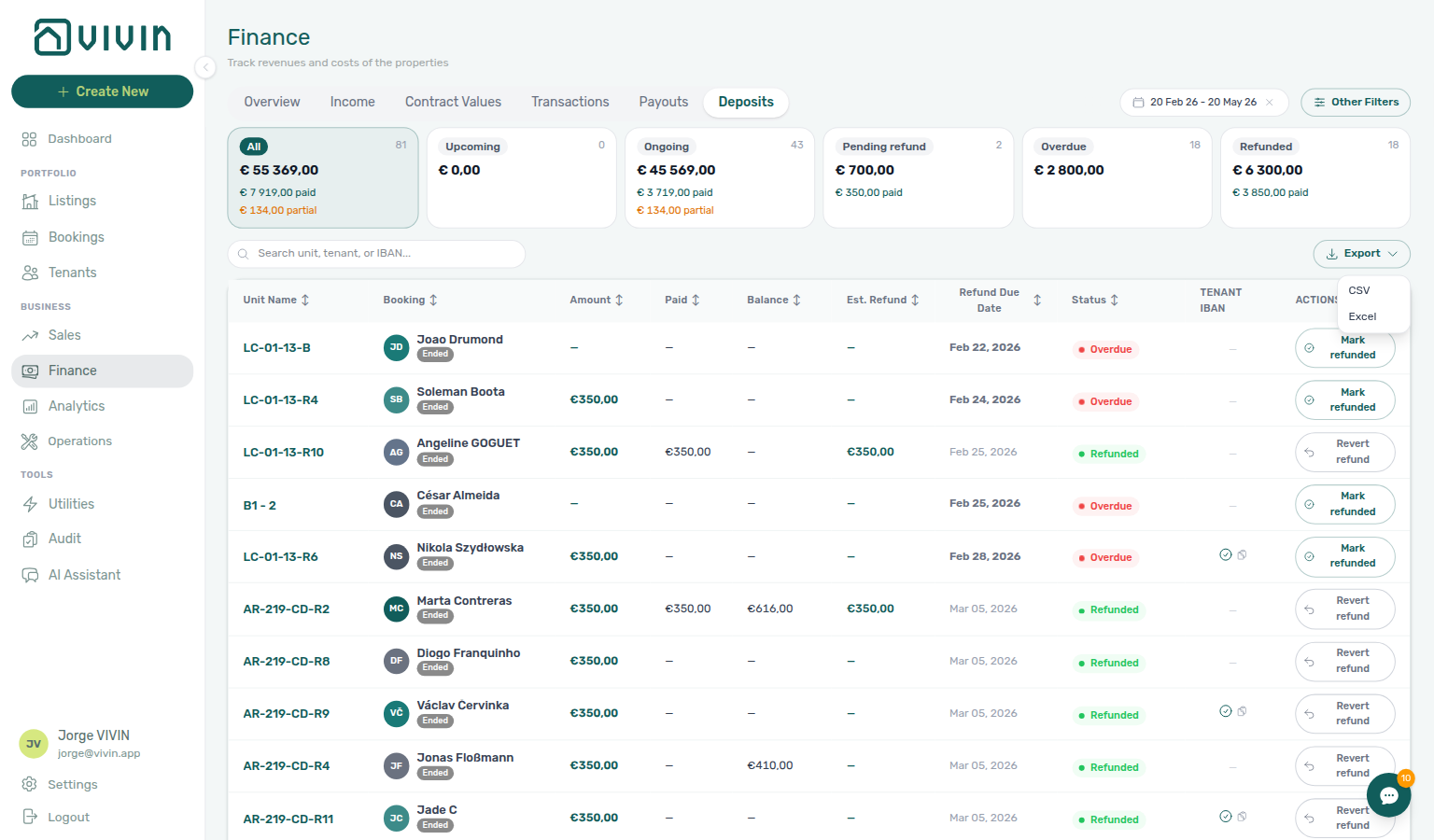Switch to the Payouts tab

tap(663, 102)
